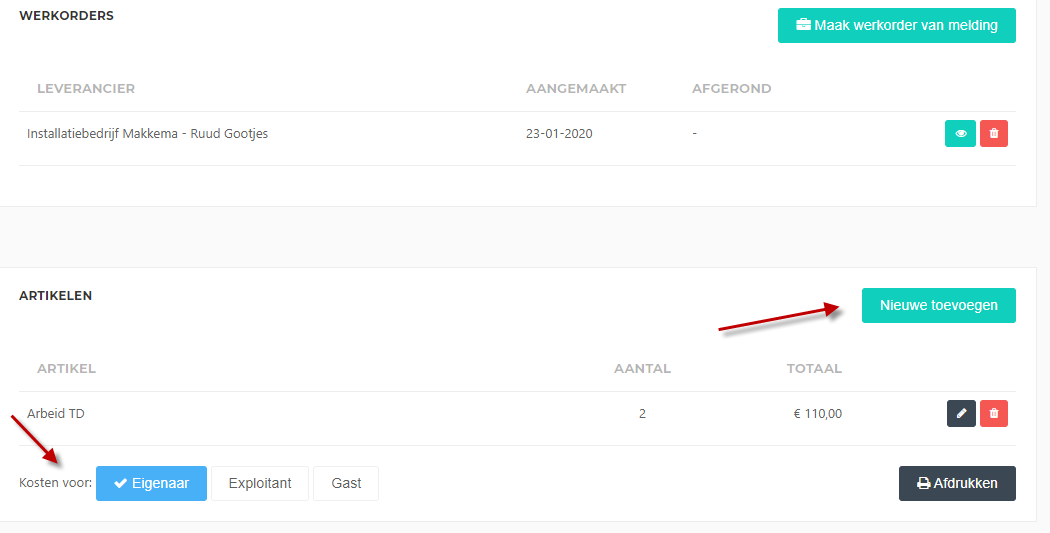1050x533 pixels.
Task: Delete the Makkema work order with trash icon
Action: tap(994, 133)
